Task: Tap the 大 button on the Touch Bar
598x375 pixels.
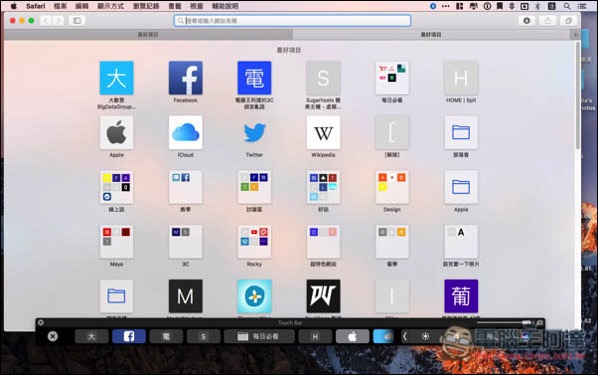Action: (92, 336)
